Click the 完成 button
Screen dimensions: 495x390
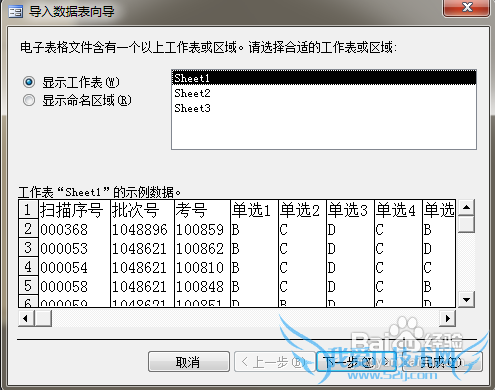point(442,361)
